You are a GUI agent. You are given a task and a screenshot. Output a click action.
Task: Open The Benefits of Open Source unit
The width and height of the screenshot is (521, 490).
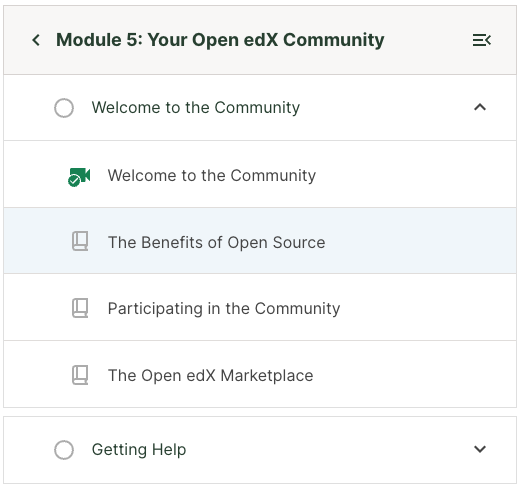pyautogui.click(x=217, y=242)
